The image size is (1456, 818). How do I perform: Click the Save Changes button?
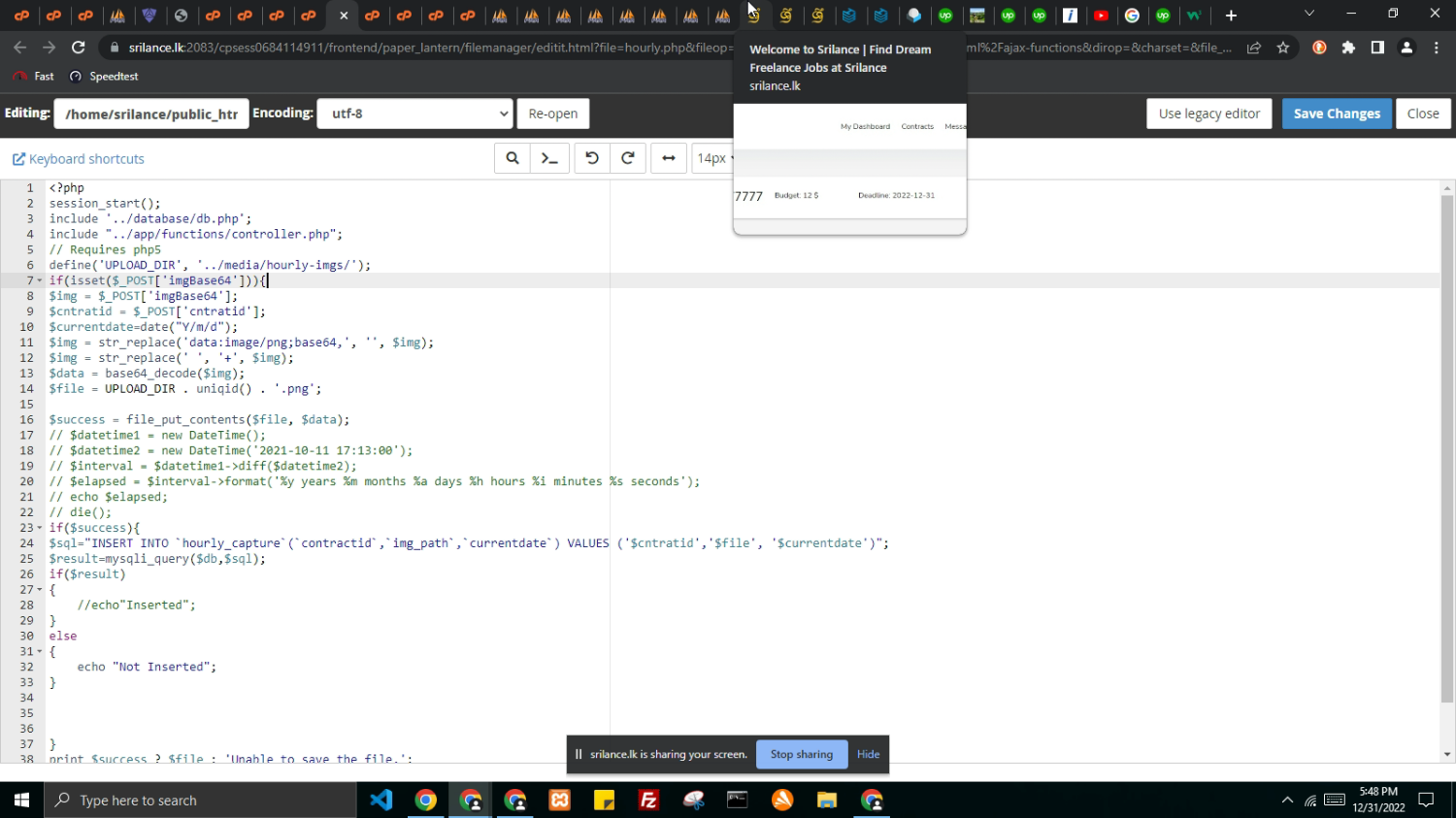[x=1337, y=114]
